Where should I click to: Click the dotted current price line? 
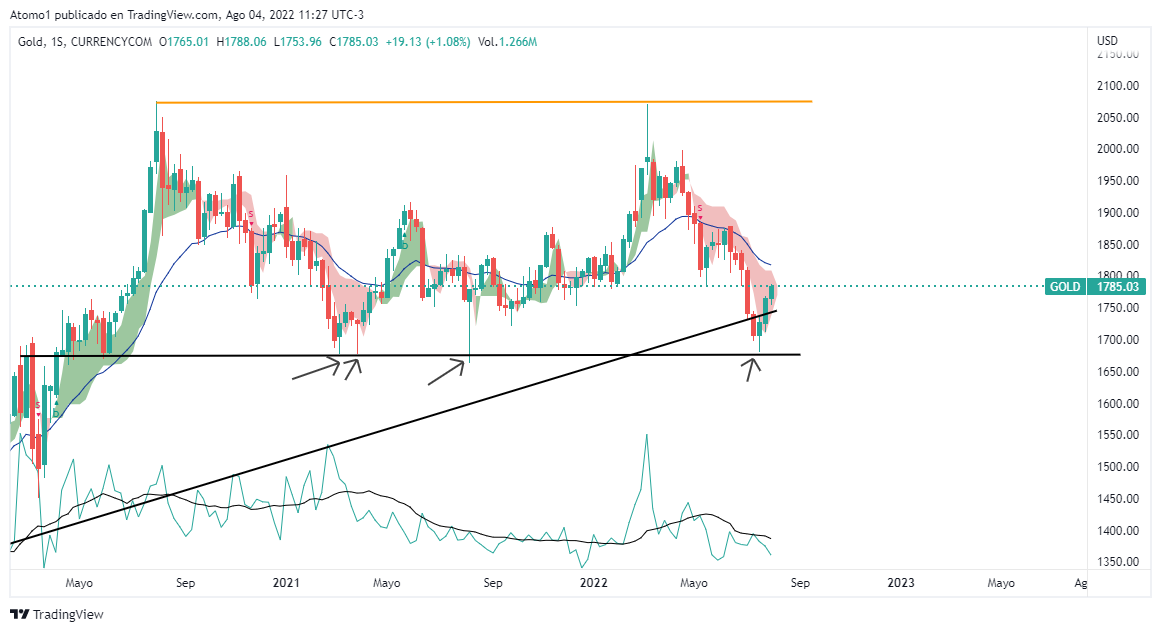[x=900, y=286]
